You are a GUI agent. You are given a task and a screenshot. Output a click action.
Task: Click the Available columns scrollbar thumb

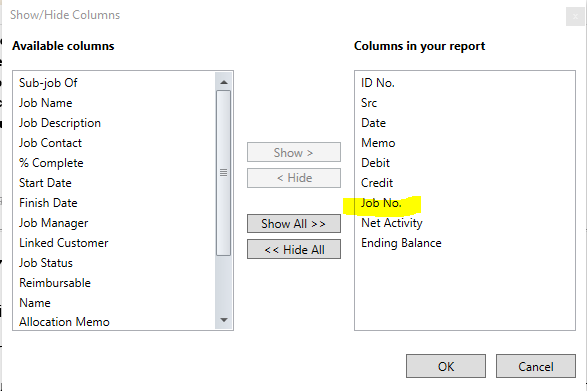pyautogui.click(x=223, y=173)
